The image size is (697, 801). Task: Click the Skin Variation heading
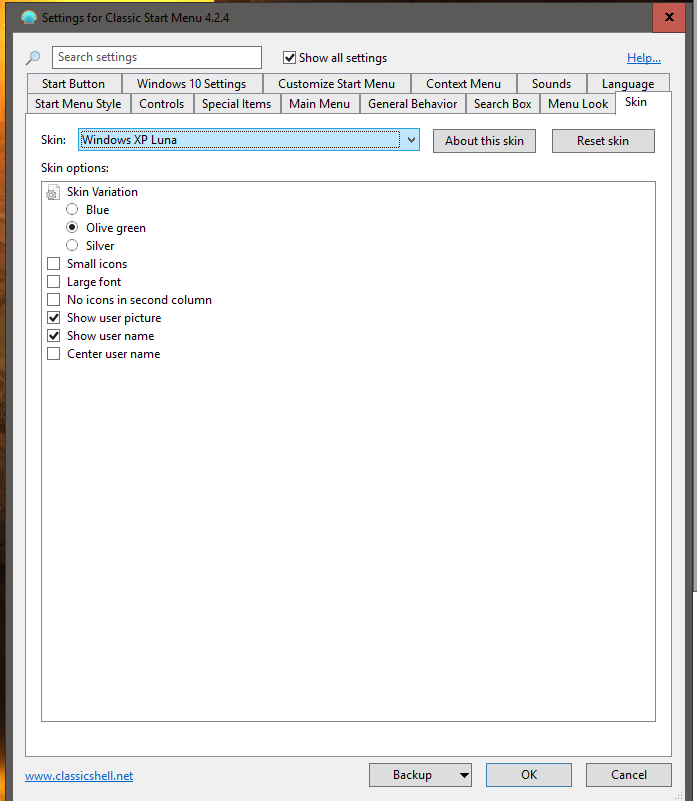point(102,192)
